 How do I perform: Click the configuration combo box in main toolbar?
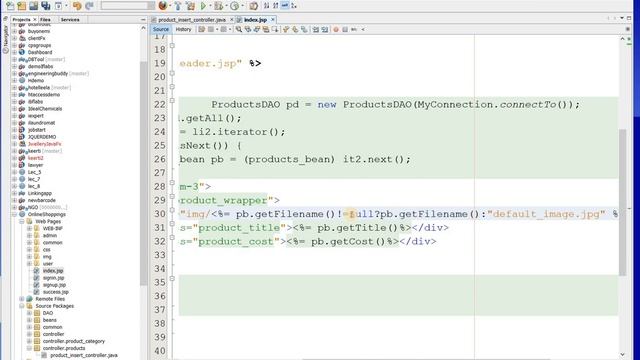coord(128,6)
